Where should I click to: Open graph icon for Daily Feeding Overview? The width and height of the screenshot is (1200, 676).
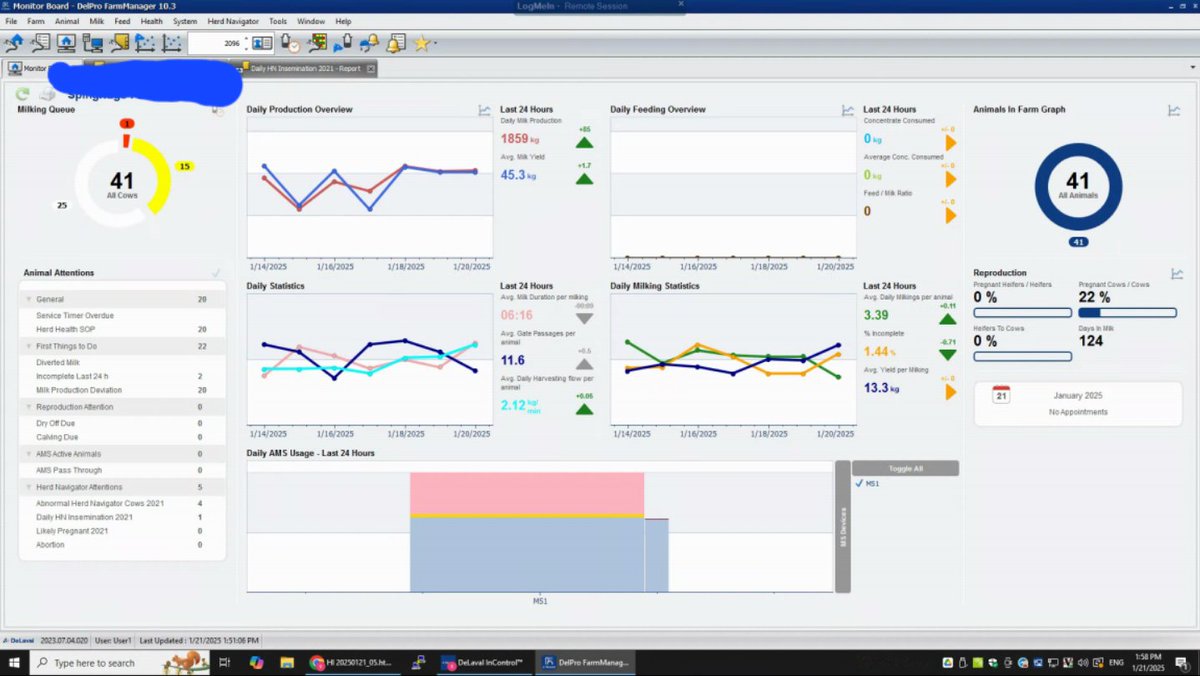pos(848,110)
